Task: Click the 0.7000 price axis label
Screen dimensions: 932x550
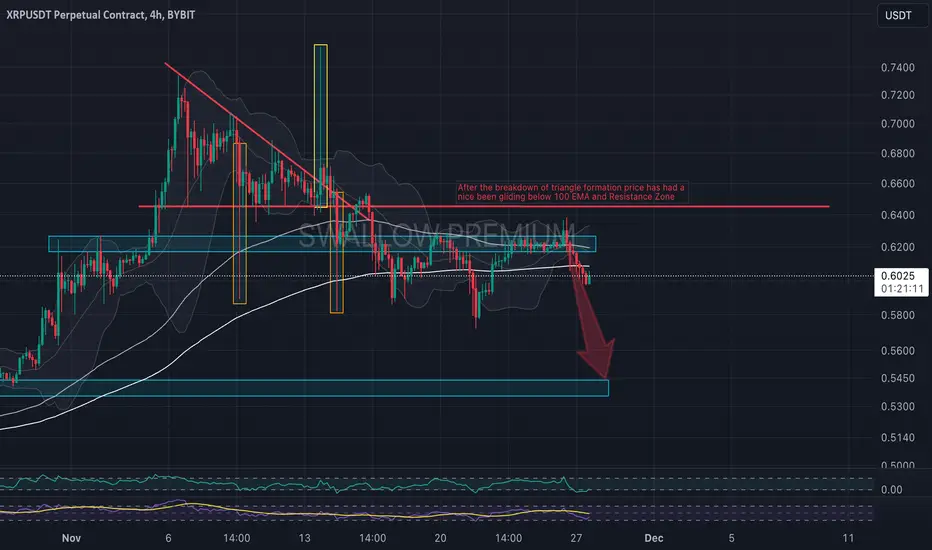Action: (898, 124)
